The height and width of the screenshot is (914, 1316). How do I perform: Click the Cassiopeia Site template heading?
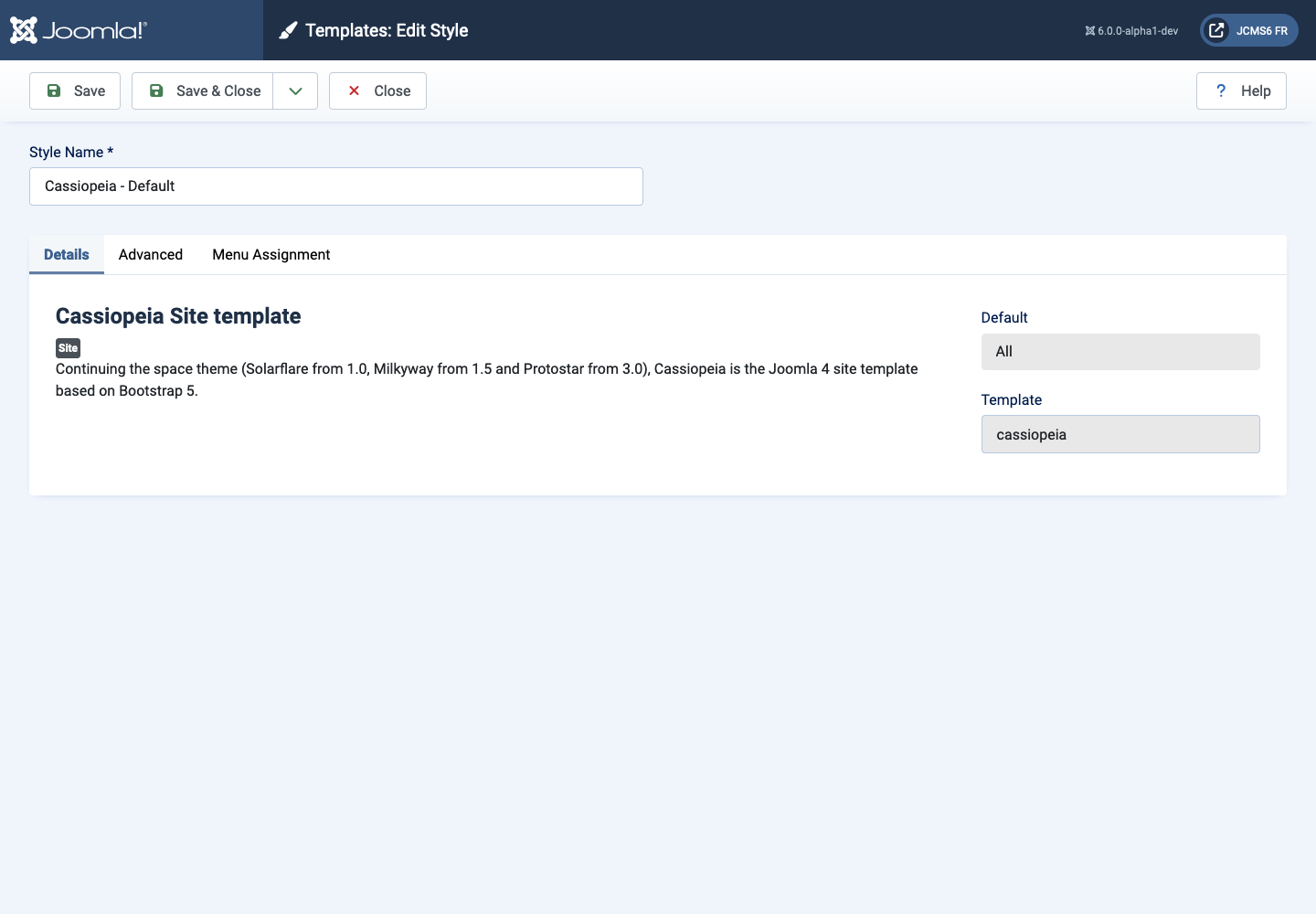coord(178,316)
